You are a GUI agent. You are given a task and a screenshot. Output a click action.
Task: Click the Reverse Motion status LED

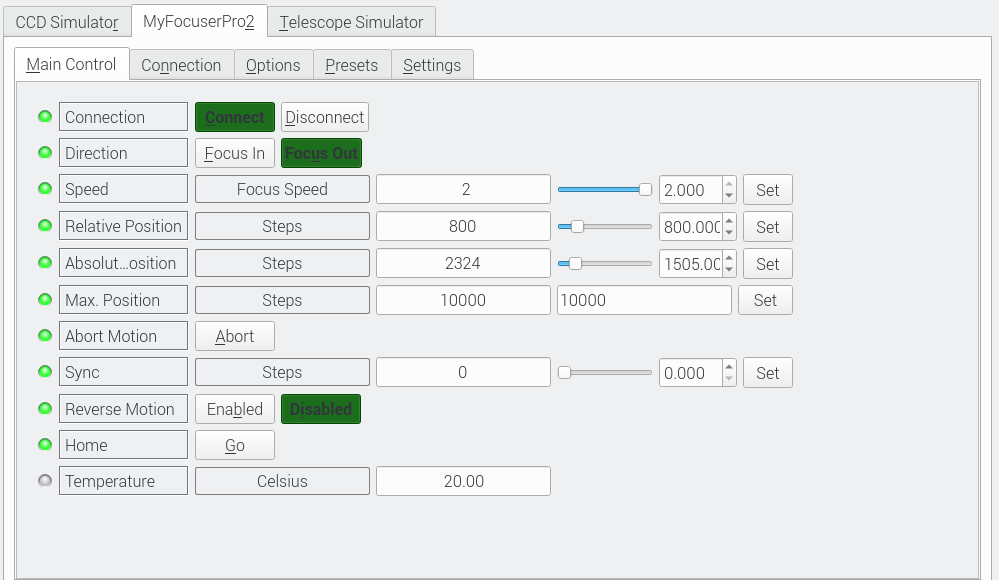point(45,409)
